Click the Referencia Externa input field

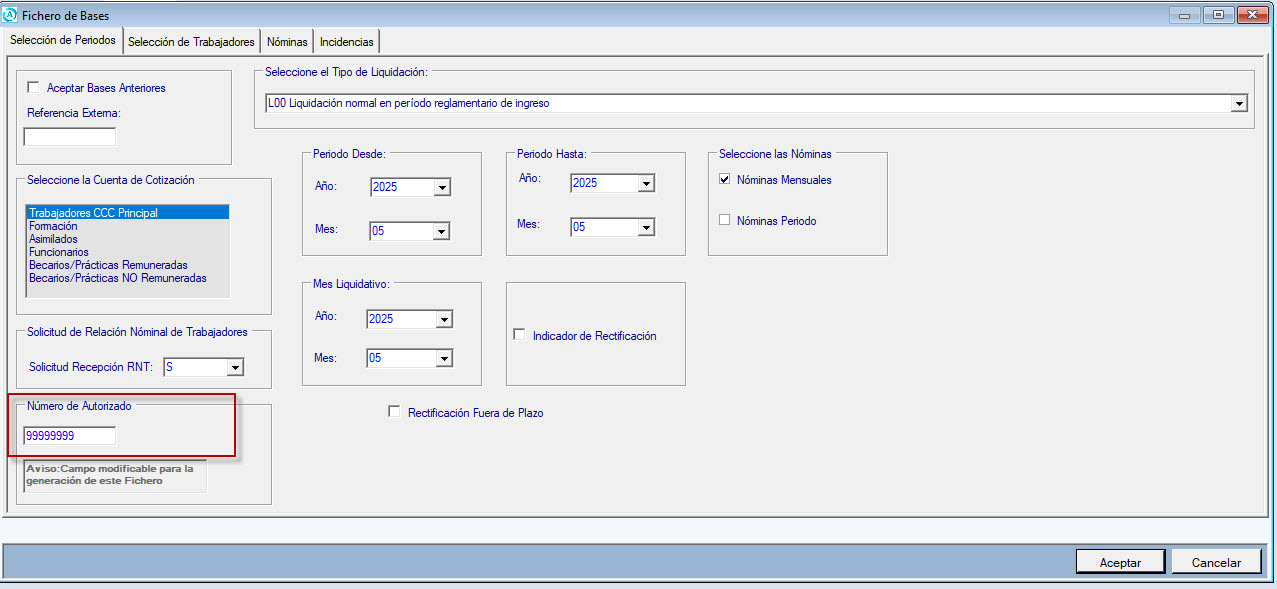[x=70, y=137]
